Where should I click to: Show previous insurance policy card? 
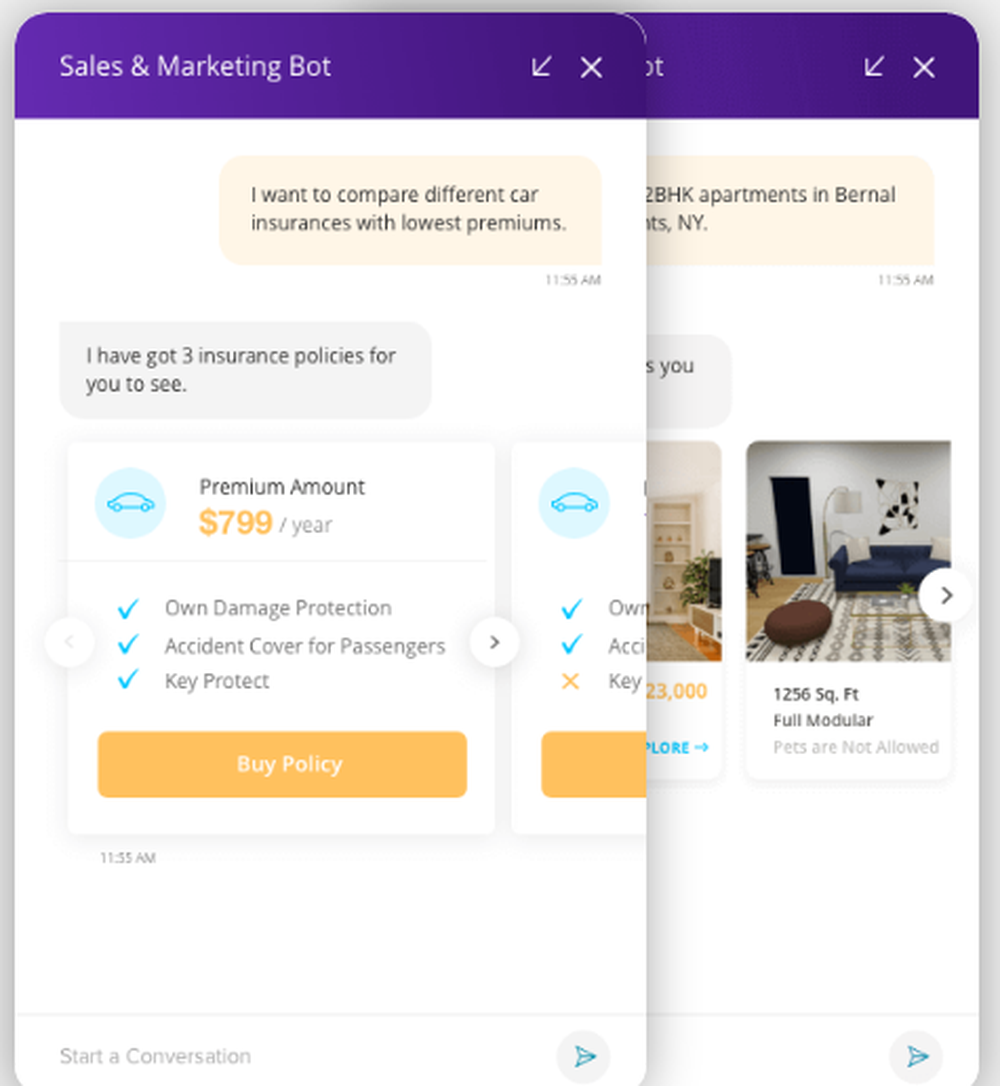[69, 643]
